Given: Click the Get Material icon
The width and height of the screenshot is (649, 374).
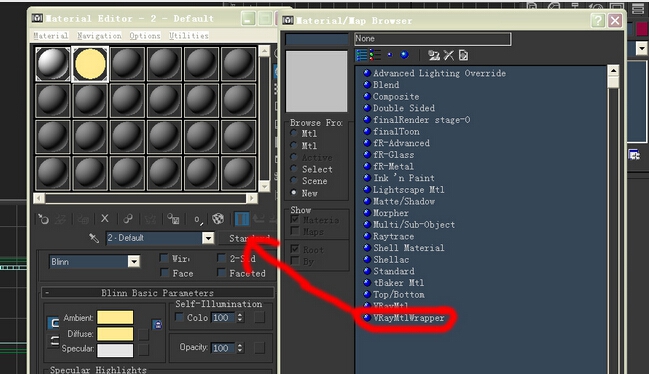Looking at the screenshot, I should [x=43, y=218].
